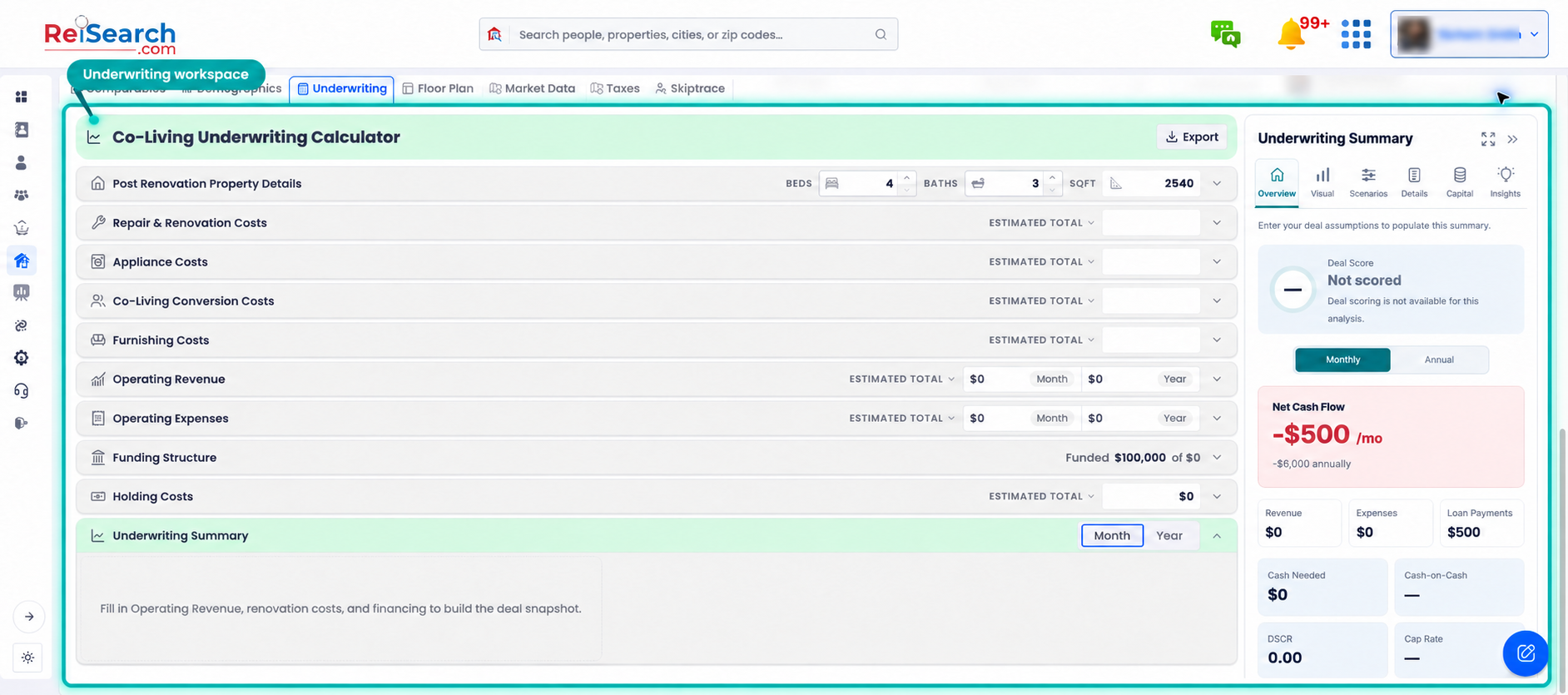Switch to the Scenarios summary tab
Screen dimensions: 1568x695
tap(1368, 182)
